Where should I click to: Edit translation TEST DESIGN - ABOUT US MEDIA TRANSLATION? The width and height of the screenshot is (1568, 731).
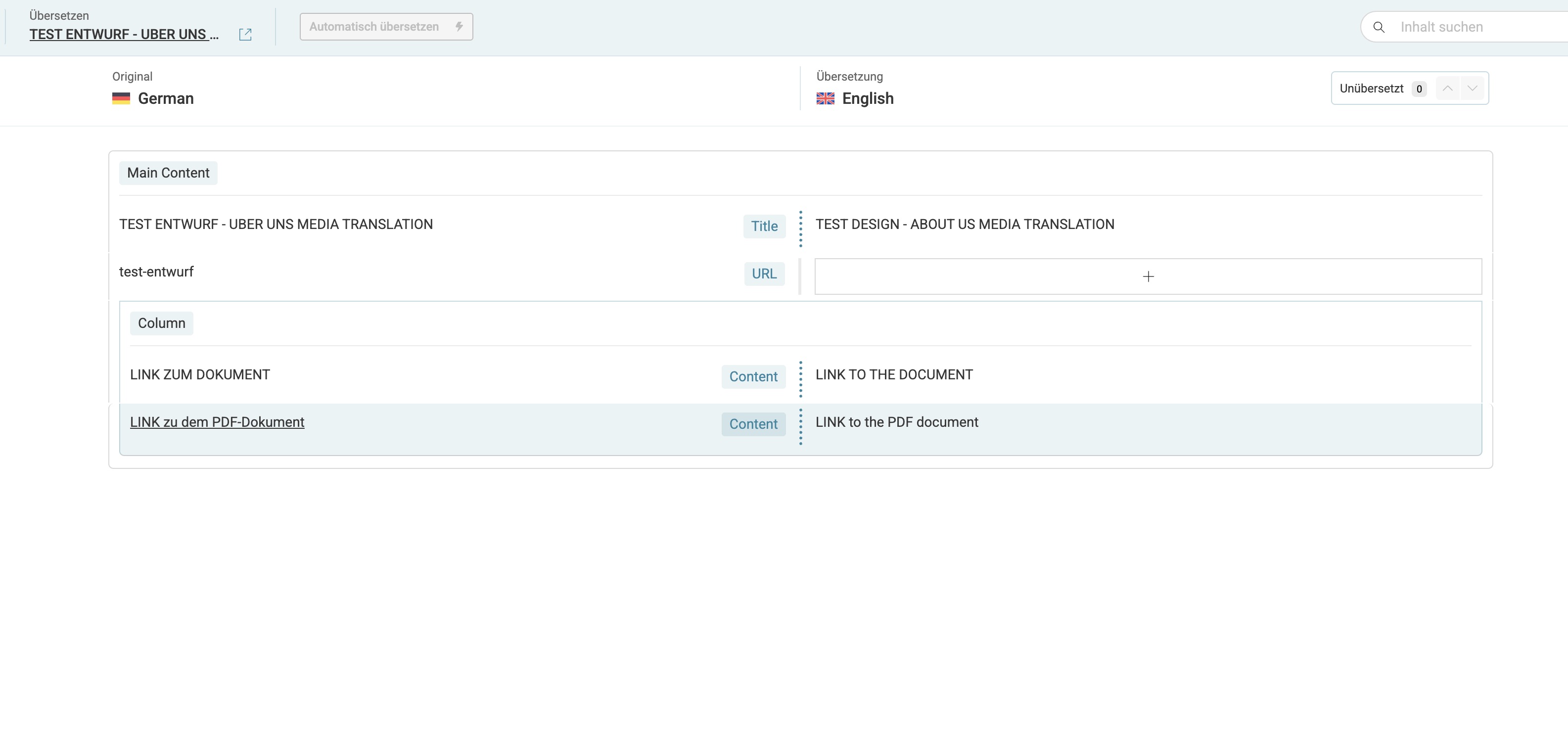[x=965, y=225]
